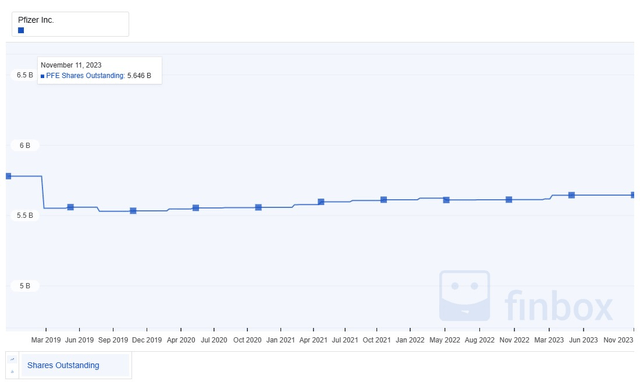The image size is (640, 385).
Task: Click the 5 B axis label
Action: pos(25,286)
